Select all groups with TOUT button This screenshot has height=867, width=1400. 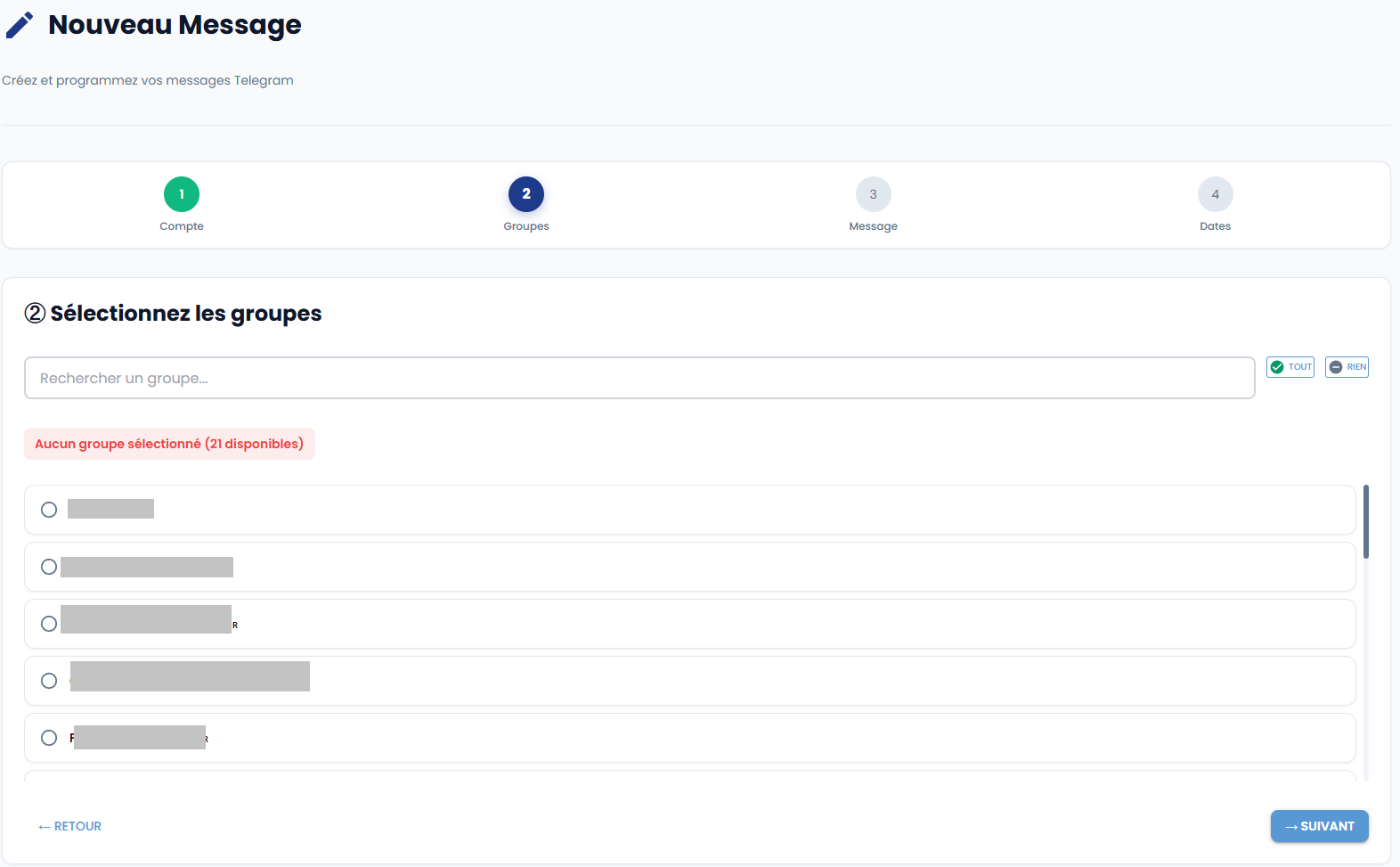(x=1290, y=367)
